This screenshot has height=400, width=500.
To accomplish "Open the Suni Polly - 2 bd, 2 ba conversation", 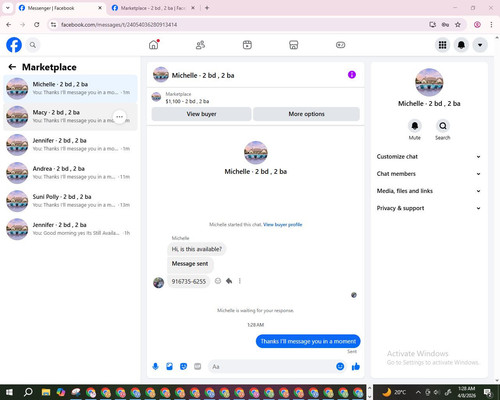I will [70, 201].
